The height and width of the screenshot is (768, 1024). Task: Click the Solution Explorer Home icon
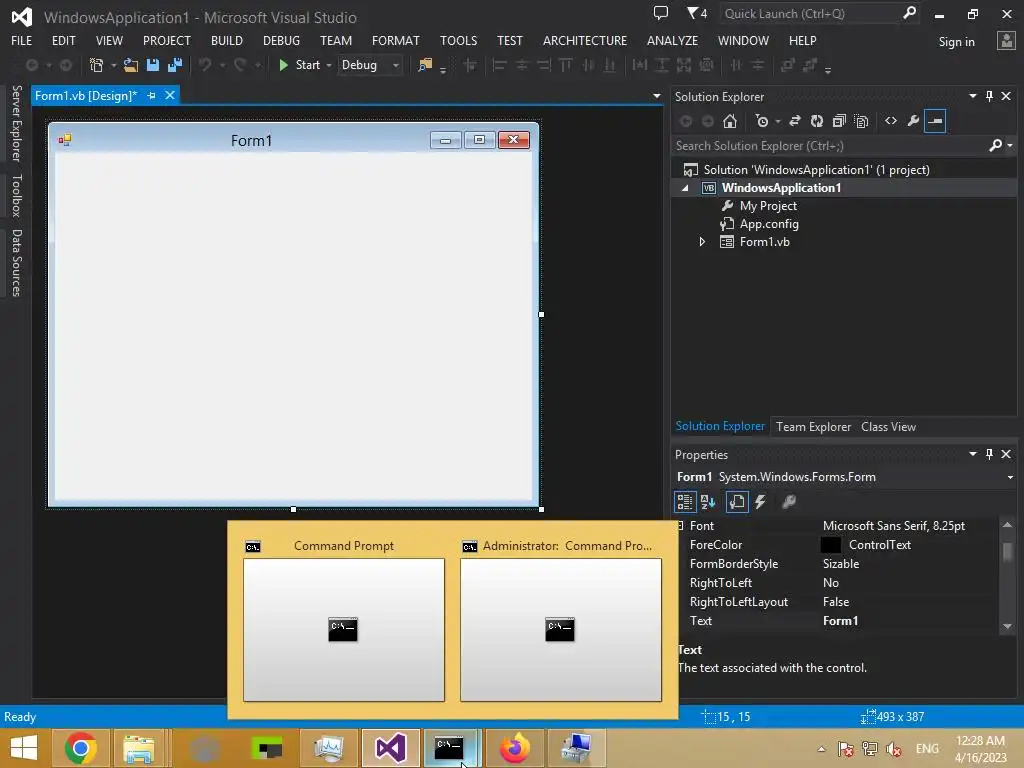tap(729, 121)
